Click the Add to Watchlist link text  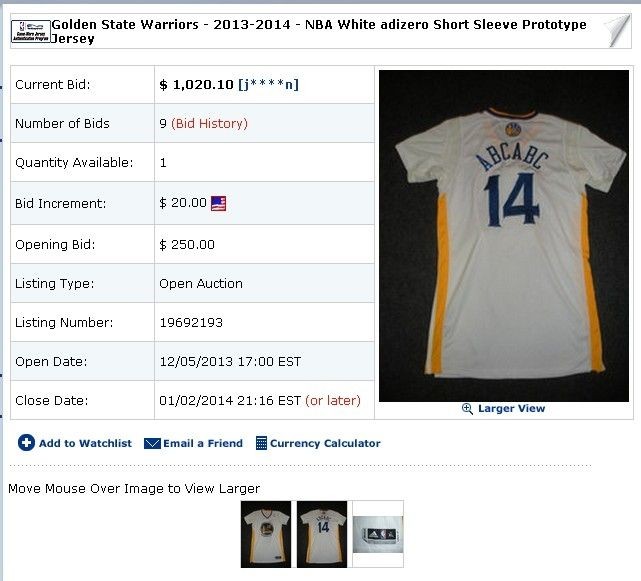point(85,443)
